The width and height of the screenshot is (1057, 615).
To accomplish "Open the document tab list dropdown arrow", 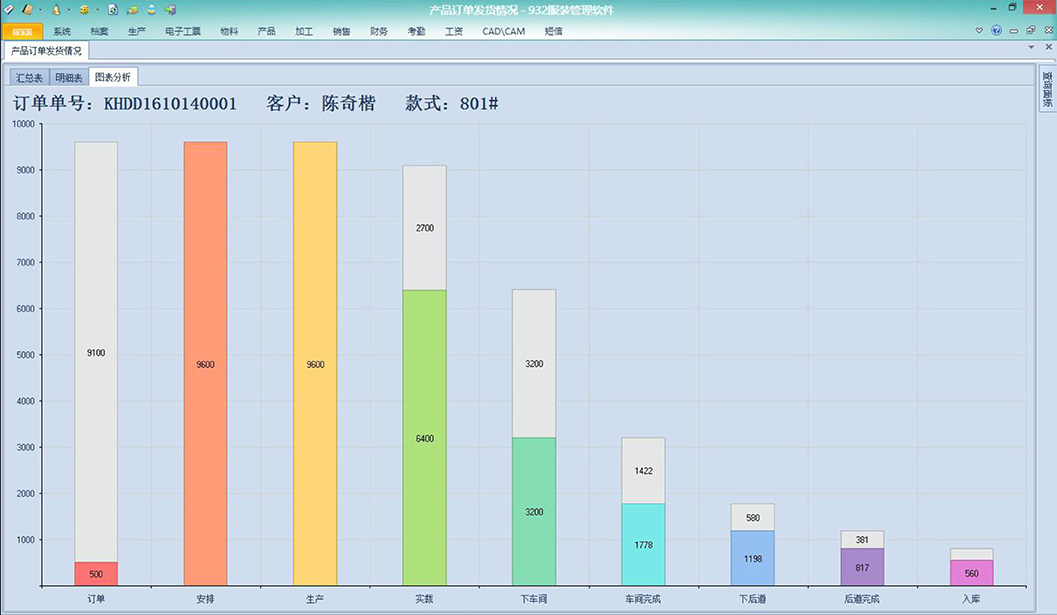I will [1032, 47].
